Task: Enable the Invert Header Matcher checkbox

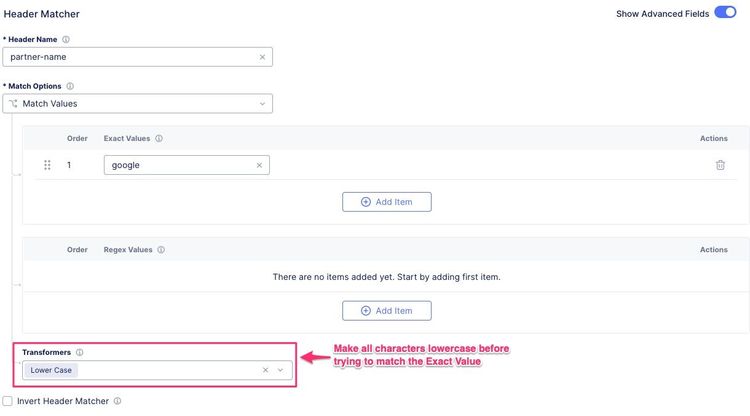Action: [x=8, y=401]
